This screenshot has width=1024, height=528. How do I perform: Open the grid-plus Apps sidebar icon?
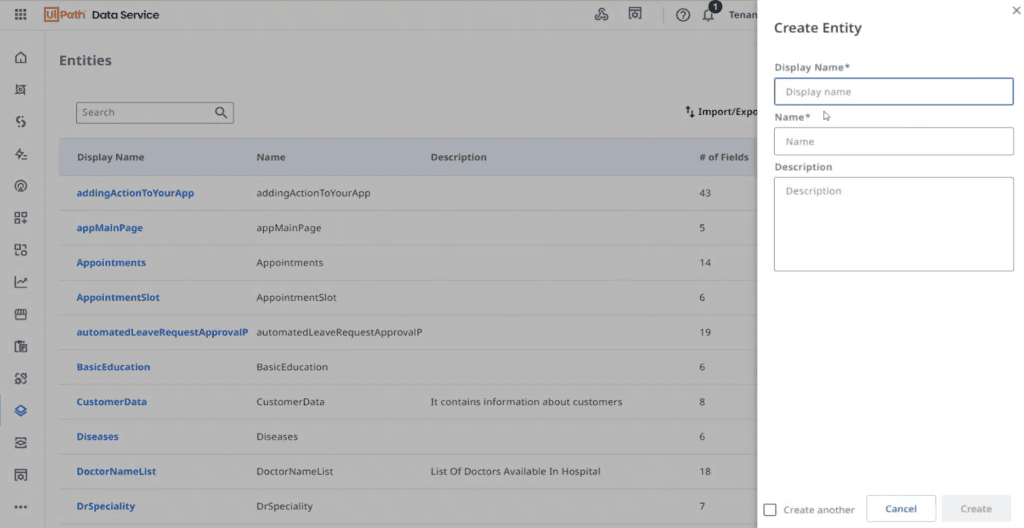pyautogui.click(x=21, y=218)
